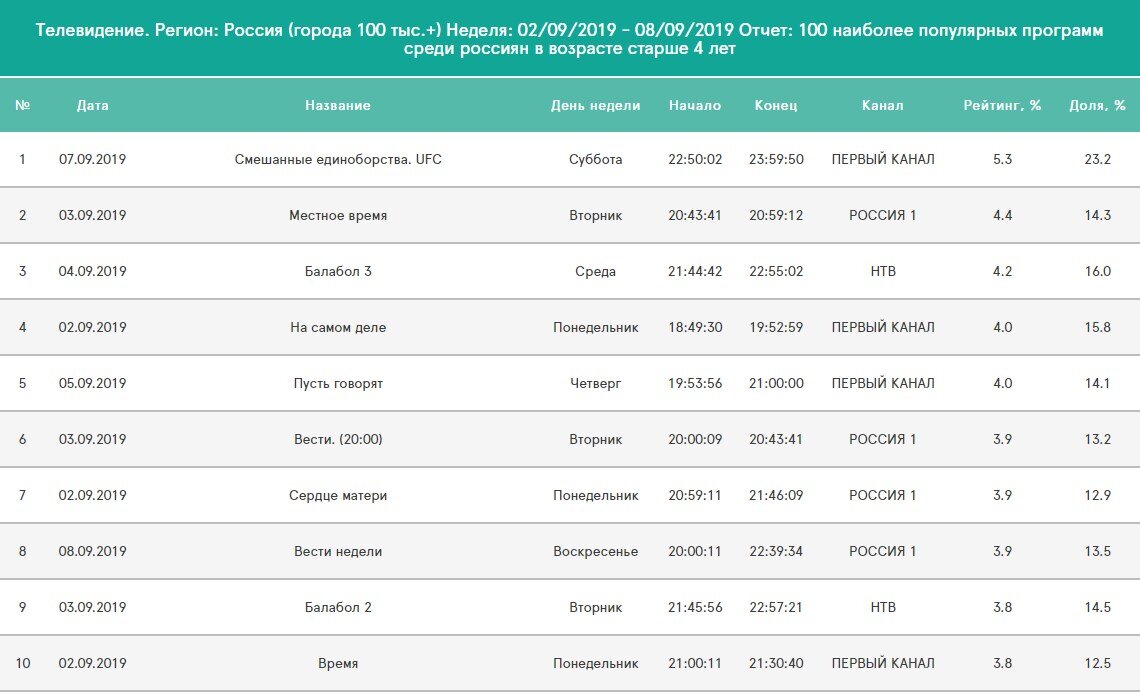1140x693 pixels.
Task: Click 'Понедельник' in На самом деле row
Action: [x=595, y=327]
